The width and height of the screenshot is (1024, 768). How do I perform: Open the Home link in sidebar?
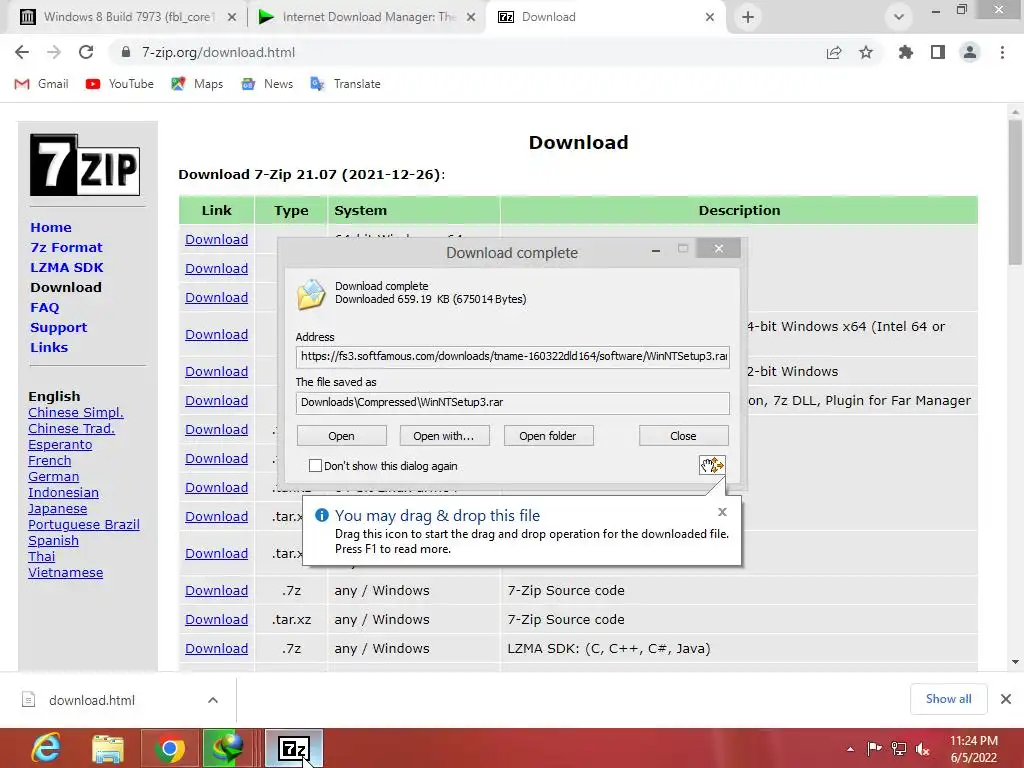point(51,227)
